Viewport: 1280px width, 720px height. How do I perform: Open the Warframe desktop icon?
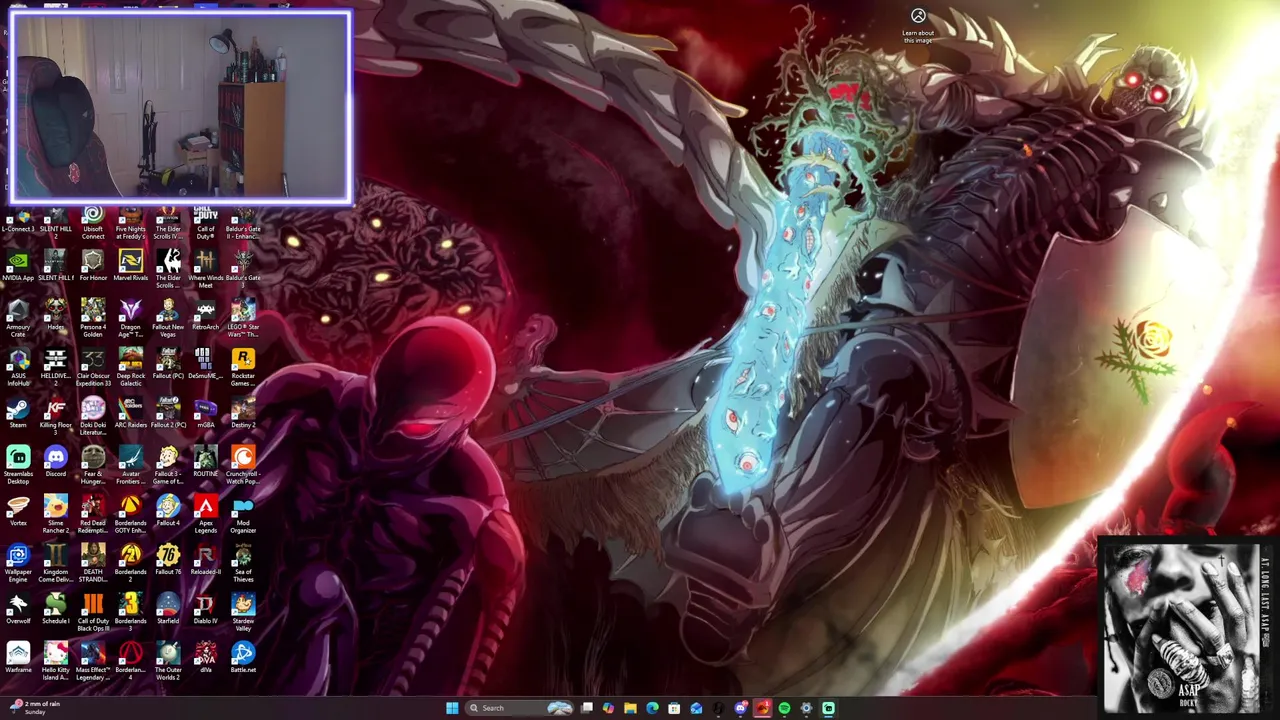pos(18,658)
